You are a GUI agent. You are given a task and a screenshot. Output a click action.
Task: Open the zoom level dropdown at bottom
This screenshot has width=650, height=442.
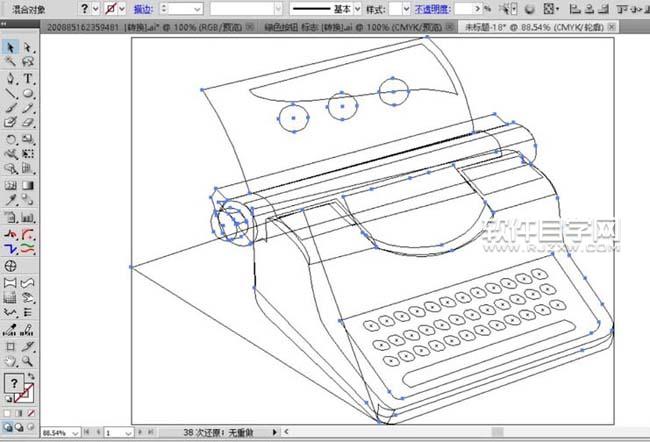tap(76, 433)
